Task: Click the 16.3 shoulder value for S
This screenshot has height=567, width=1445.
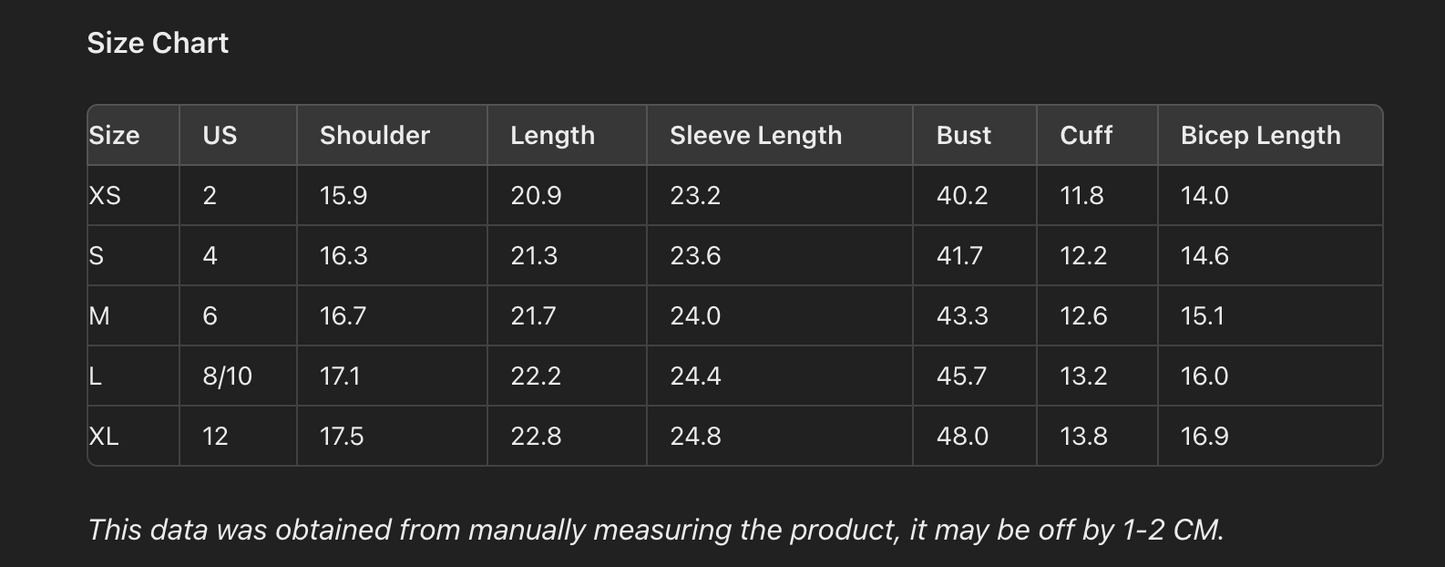Action: click(x=343, y=256)
